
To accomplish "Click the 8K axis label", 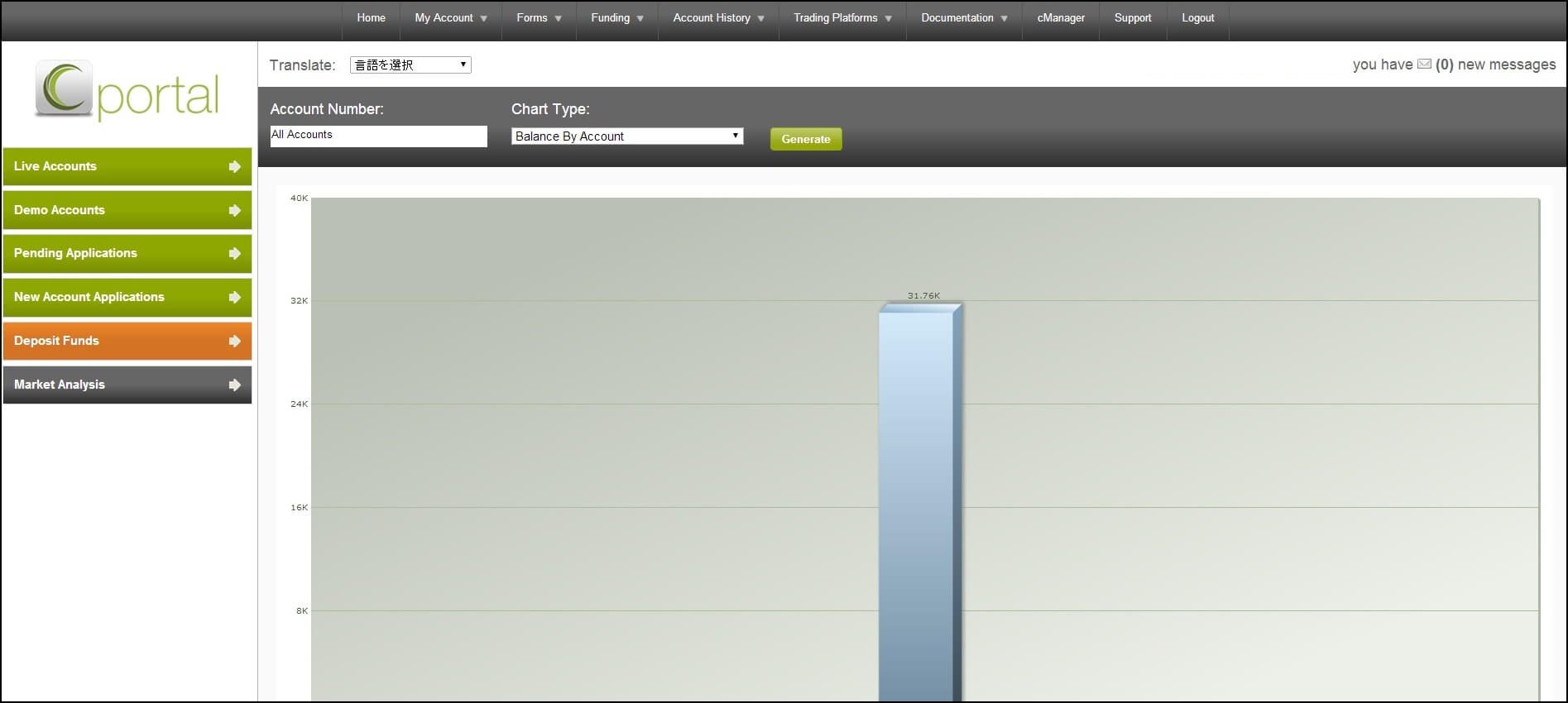I will tap(302, 610).
